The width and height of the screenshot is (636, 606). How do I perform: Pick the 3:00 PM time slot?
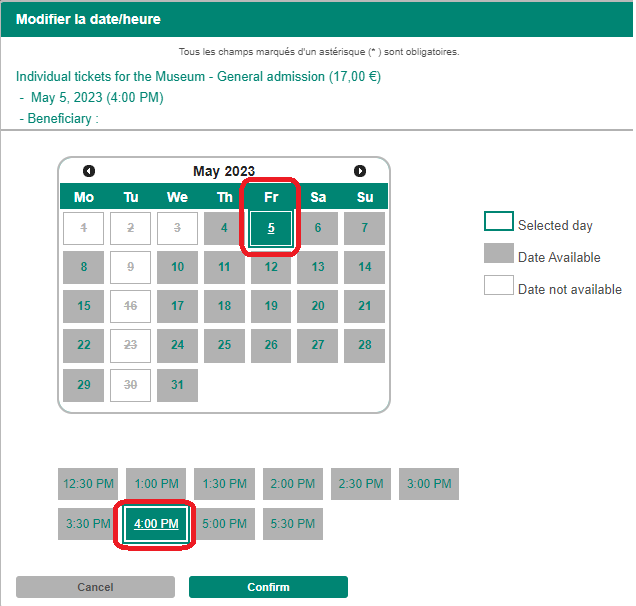[x=429, y=484]
